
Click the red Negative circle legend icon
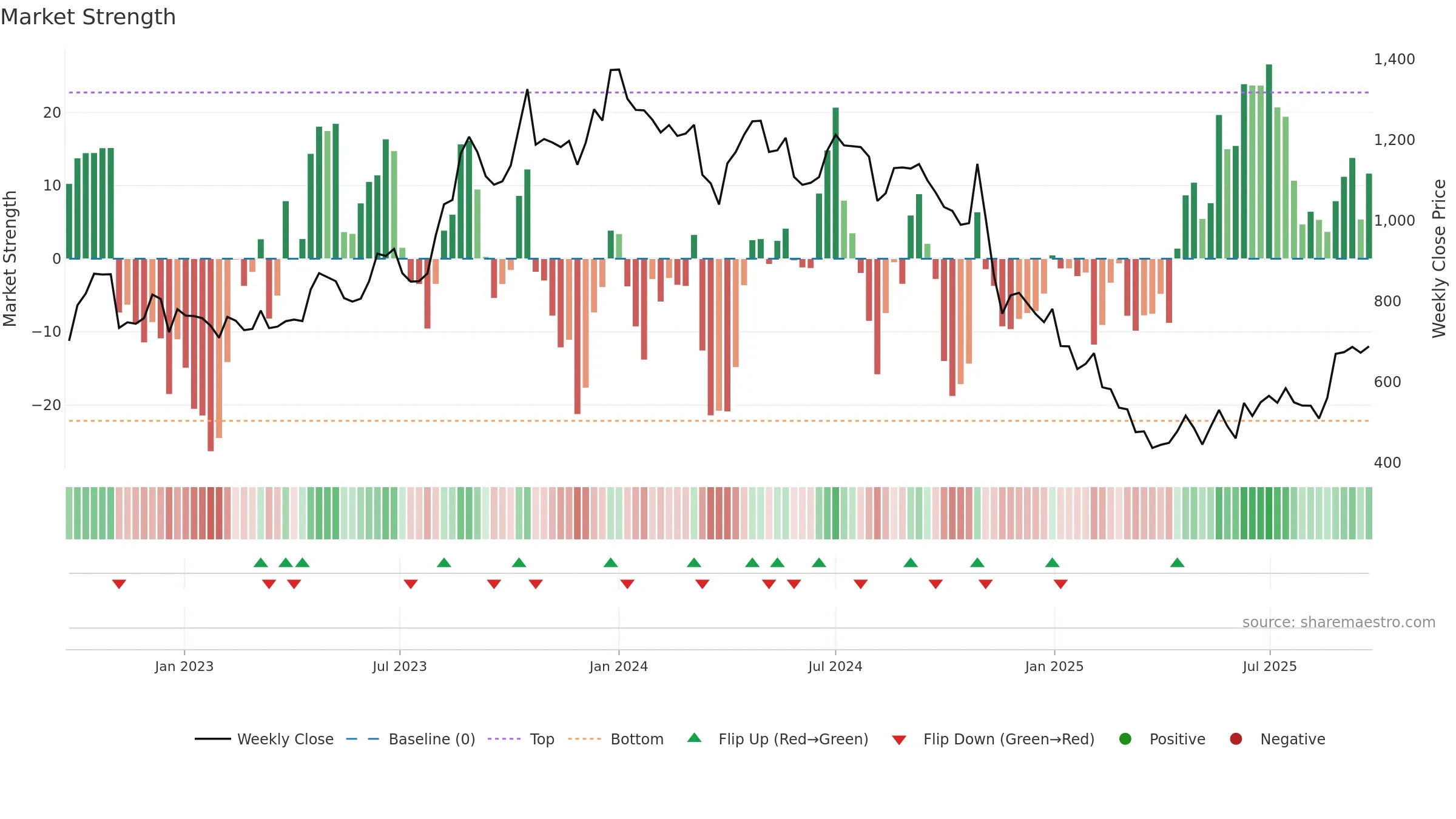coord(1236,739)
